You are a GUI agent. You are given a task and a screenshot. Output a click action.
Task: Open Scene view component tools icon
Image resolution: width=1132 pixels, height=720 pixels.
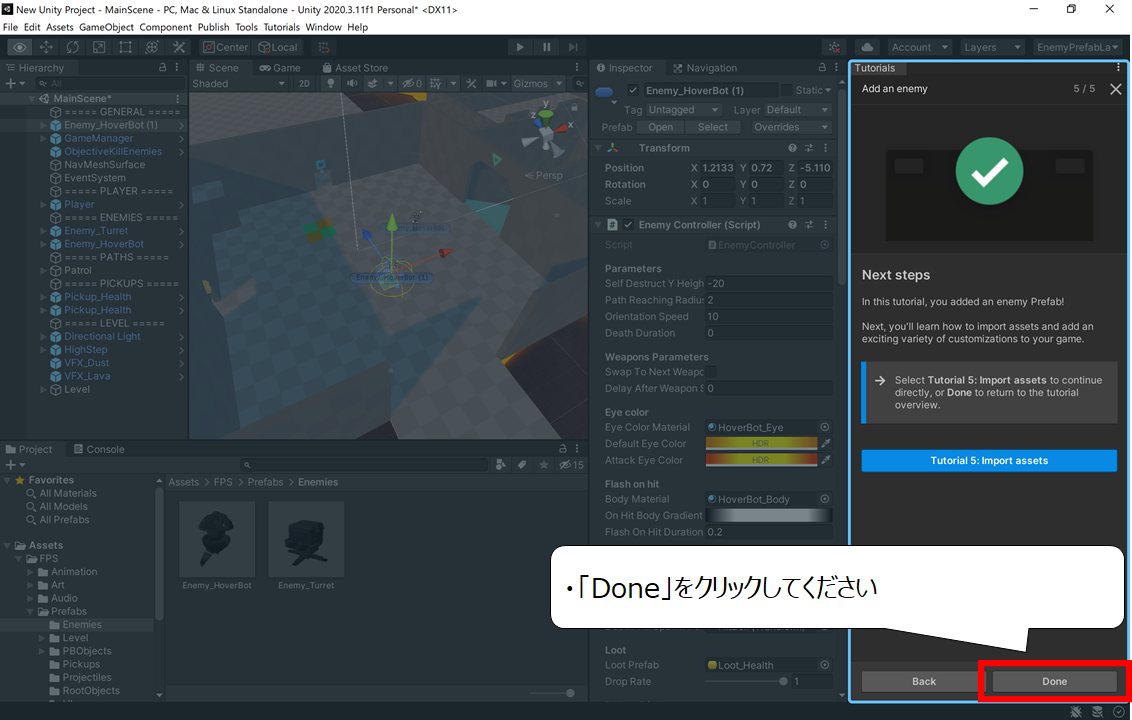coord(471,84)
